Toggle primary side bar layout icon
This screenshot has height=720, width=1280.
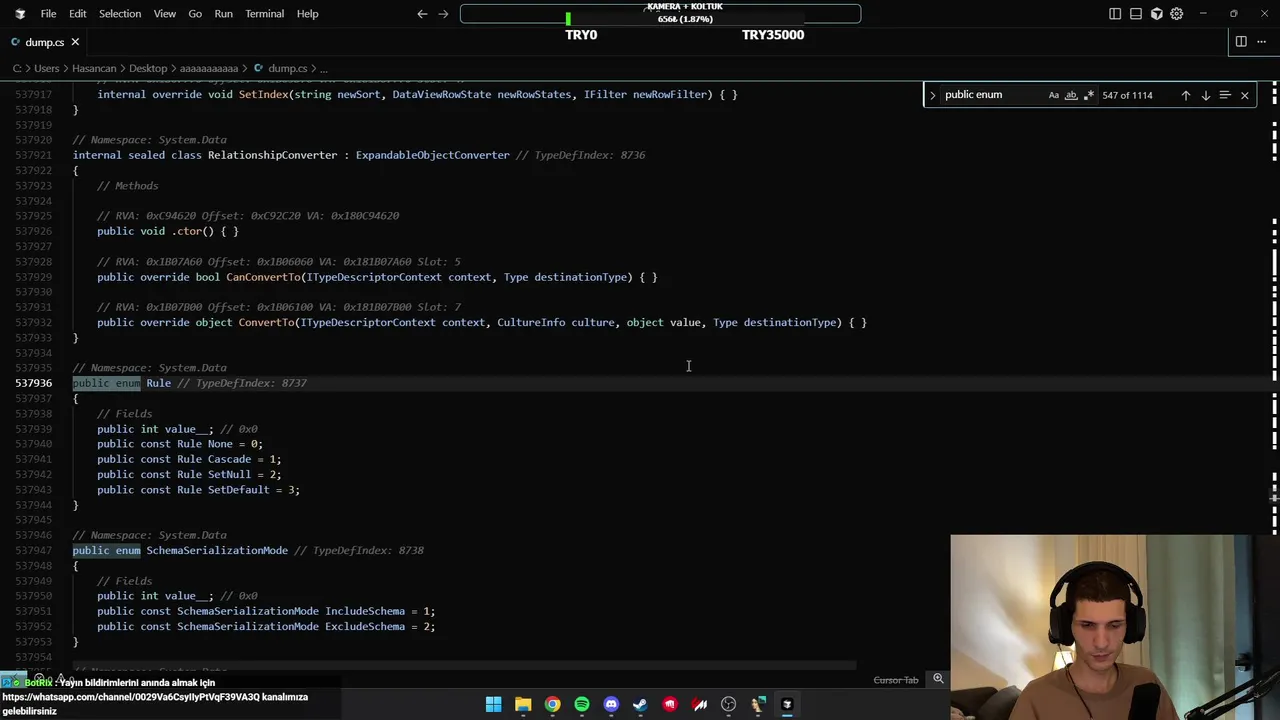(1115, 14)
